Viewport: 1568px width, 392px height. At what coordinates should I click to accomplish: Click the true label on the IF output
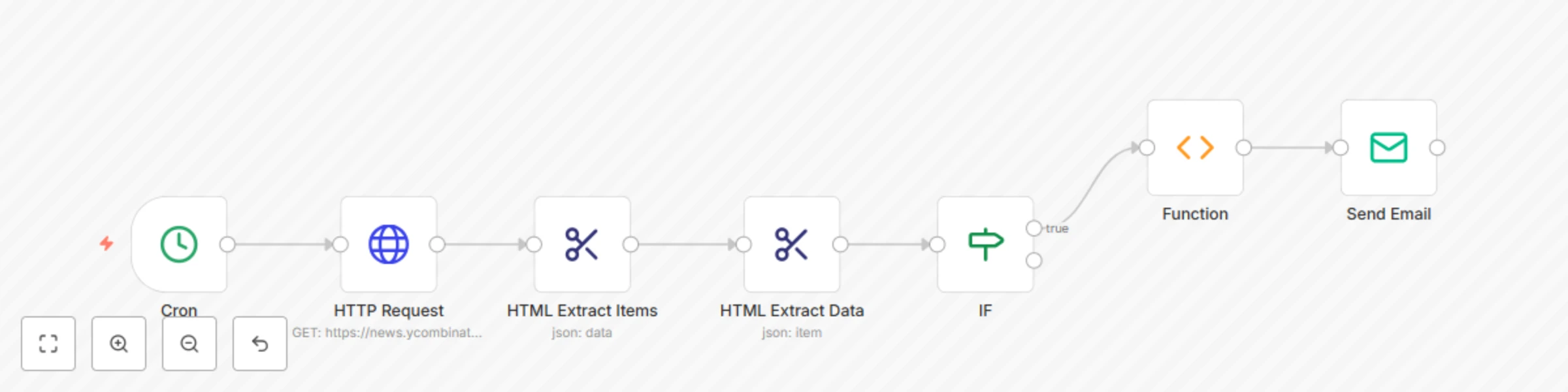tap(1057, 229)
